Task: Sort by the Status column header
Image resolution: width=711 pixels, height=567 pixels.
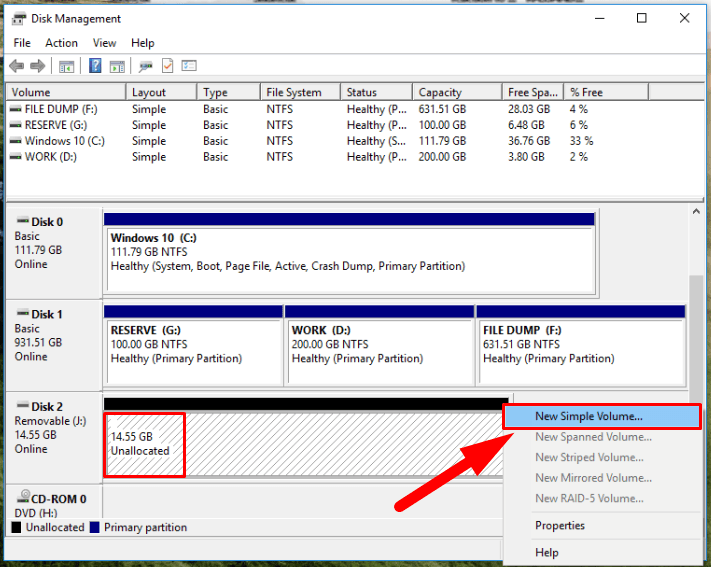Action: [x=377, y=92]
